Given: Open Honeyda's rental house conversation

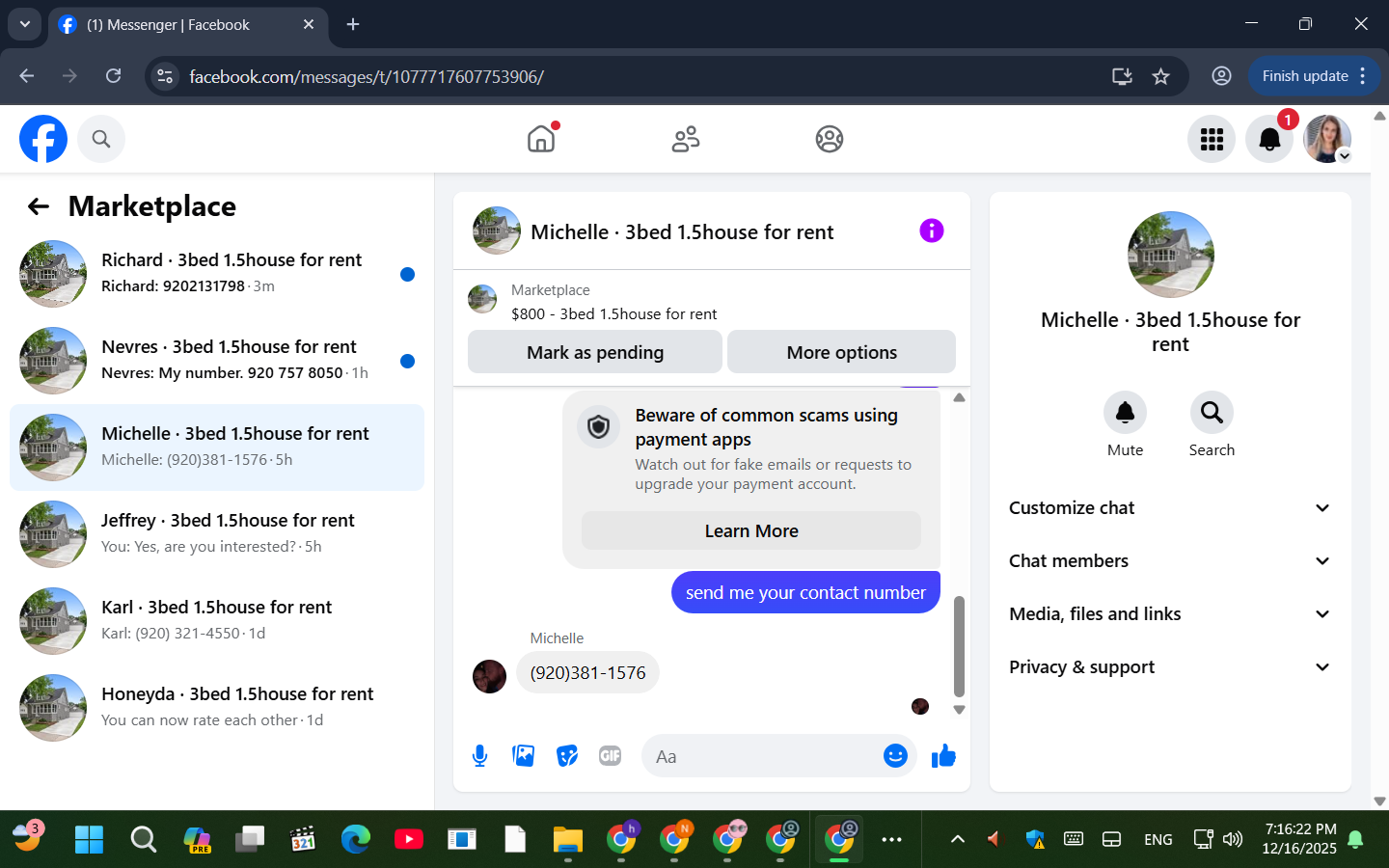Looking at the screenshot, I should tap(217, 708).
